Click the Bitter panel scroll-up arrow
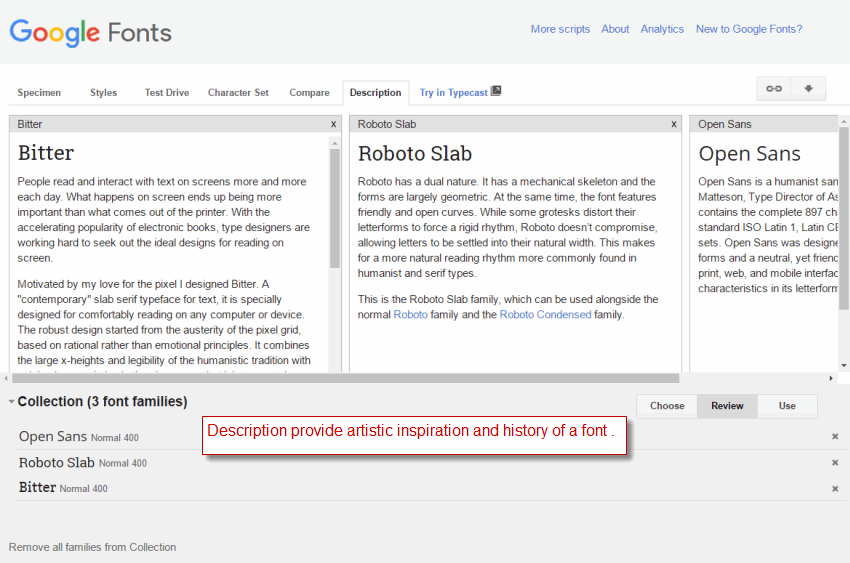This screenshot has width=850, height=563. pos(334,143)
